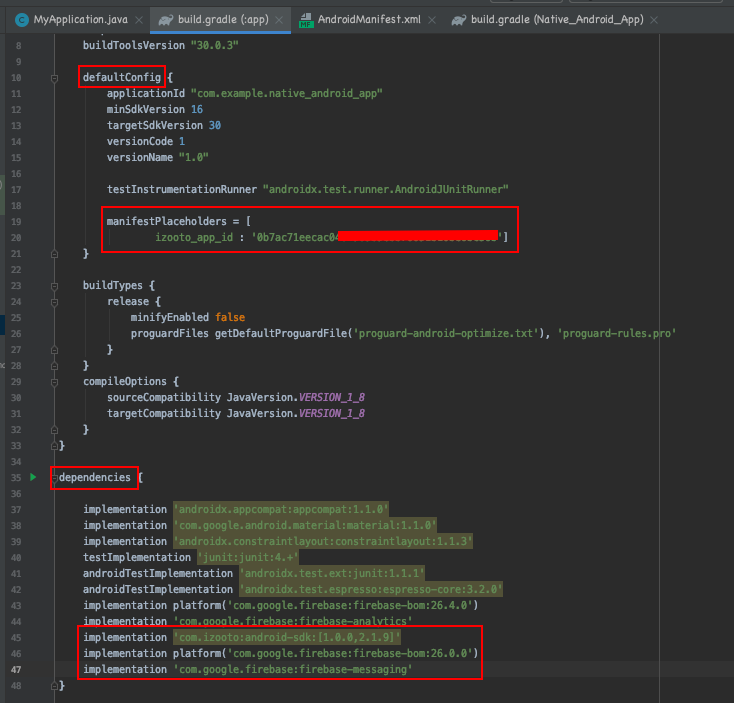Click the izooto_app_id key
734x703 pixels.
pyautogui.click(x=194, y=237)
